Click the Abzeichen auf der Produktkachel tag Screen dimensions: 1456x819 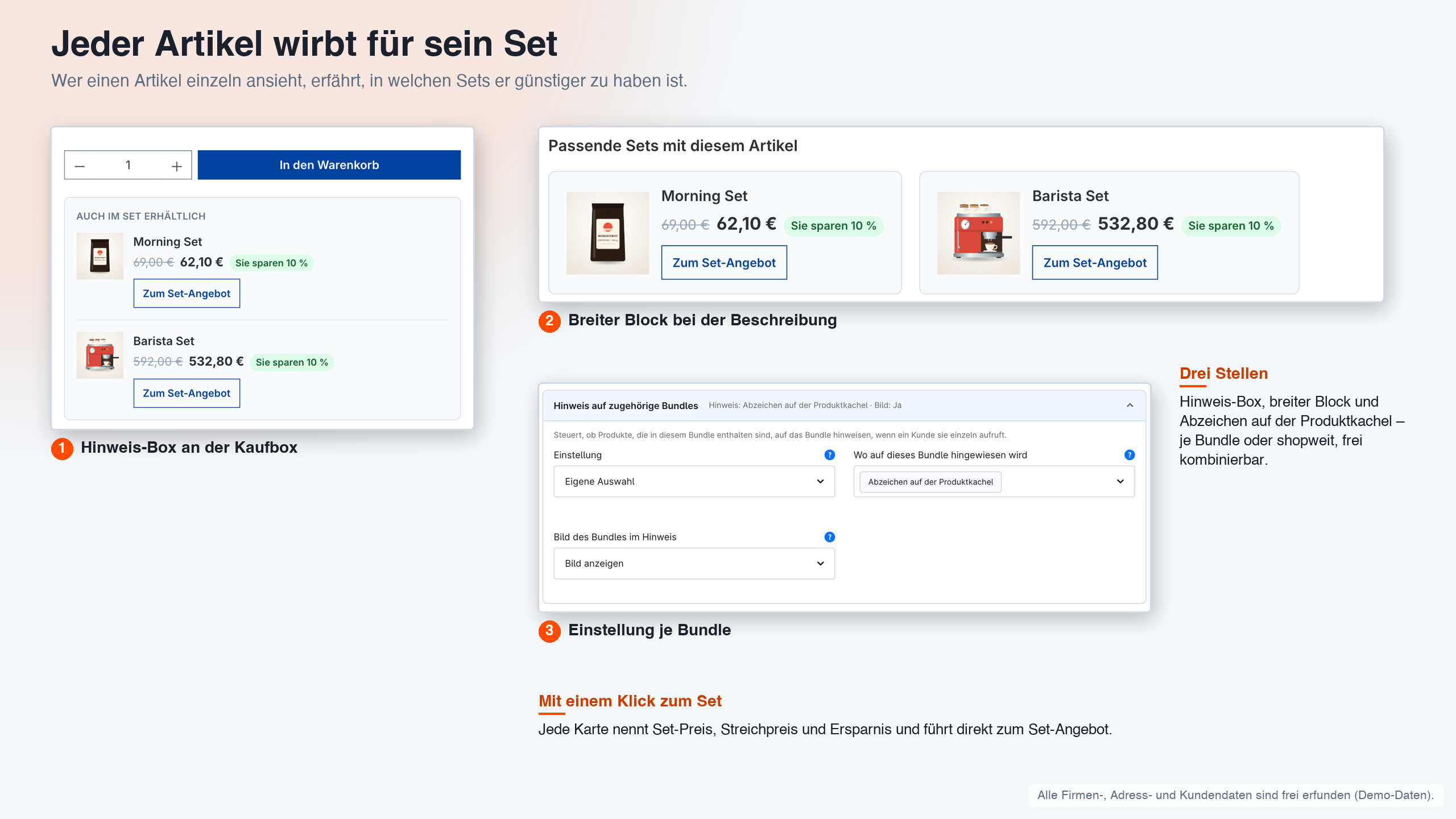[x=930, y=482]
